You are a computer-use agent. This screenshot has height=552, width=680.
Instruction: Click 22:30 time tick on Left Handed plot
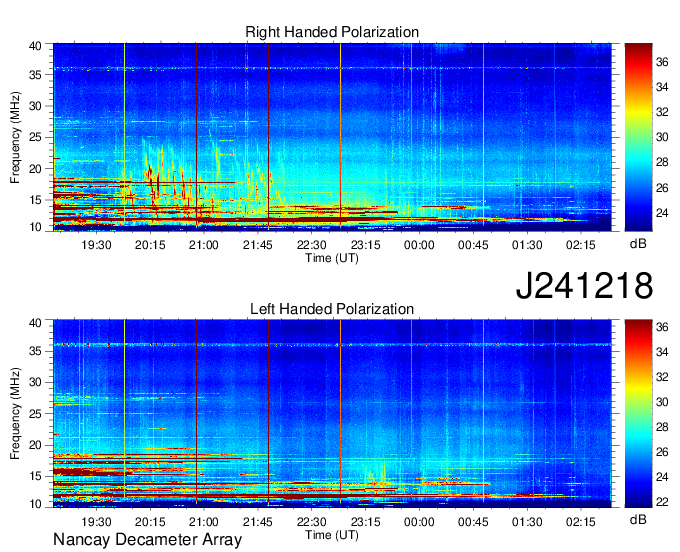pos(311,522)
